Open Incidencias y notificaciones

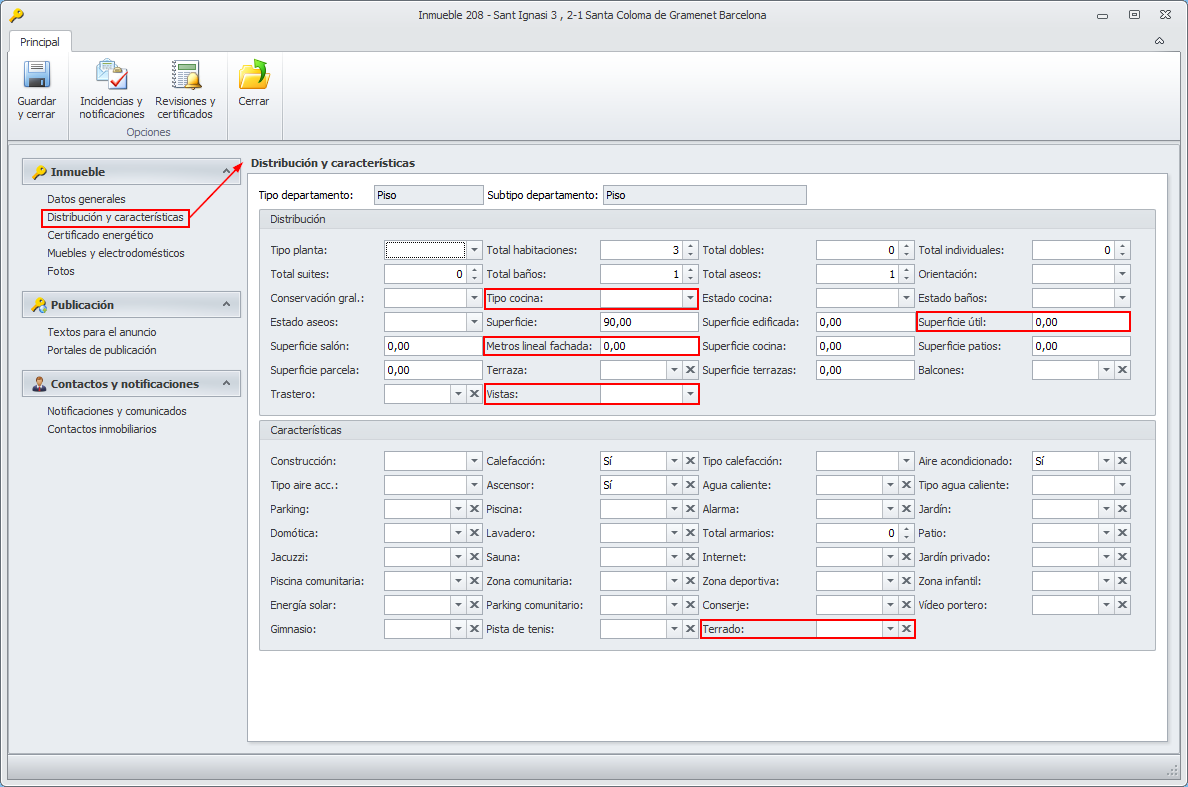[x=111, y=76]
